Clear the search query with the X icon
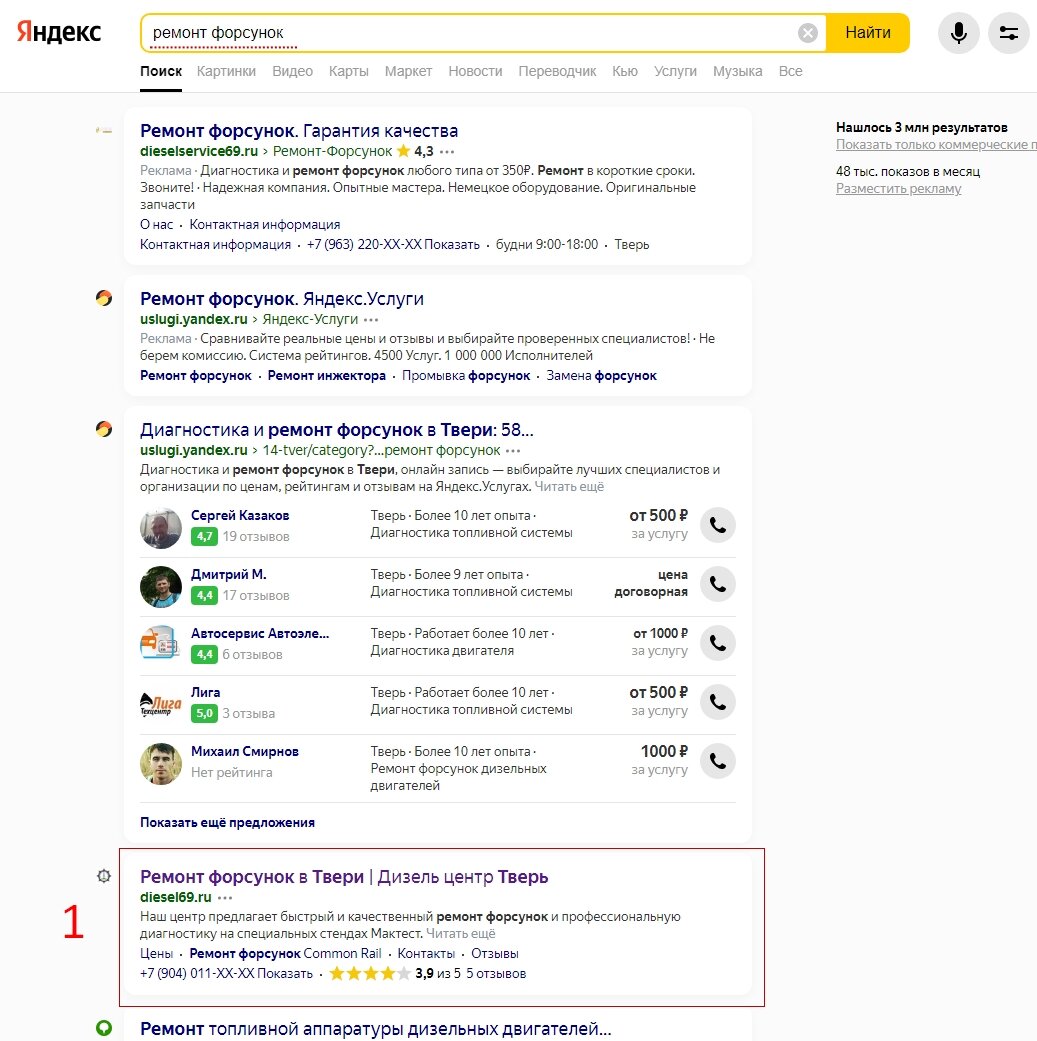 point(807,33)
